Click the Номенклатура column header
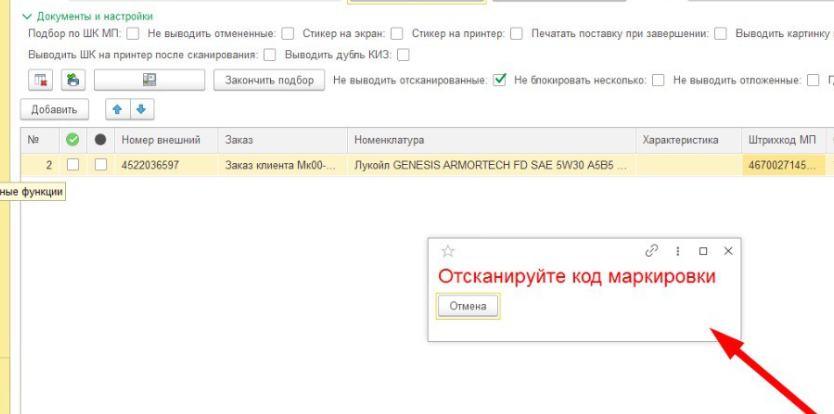The height and width of the screenshot is (414, 834). point(491,140)
